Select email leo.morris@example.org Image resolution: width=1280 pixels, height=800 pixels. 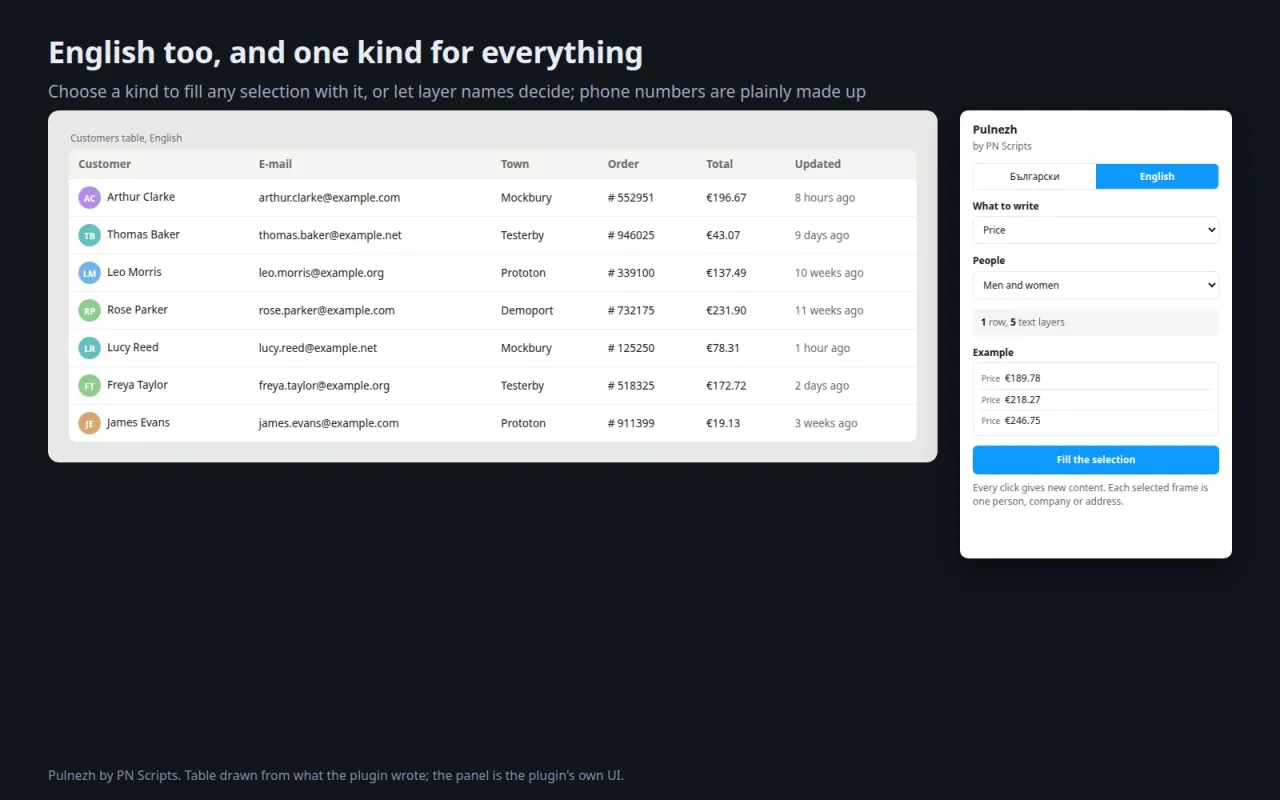(x=321, y=273)
